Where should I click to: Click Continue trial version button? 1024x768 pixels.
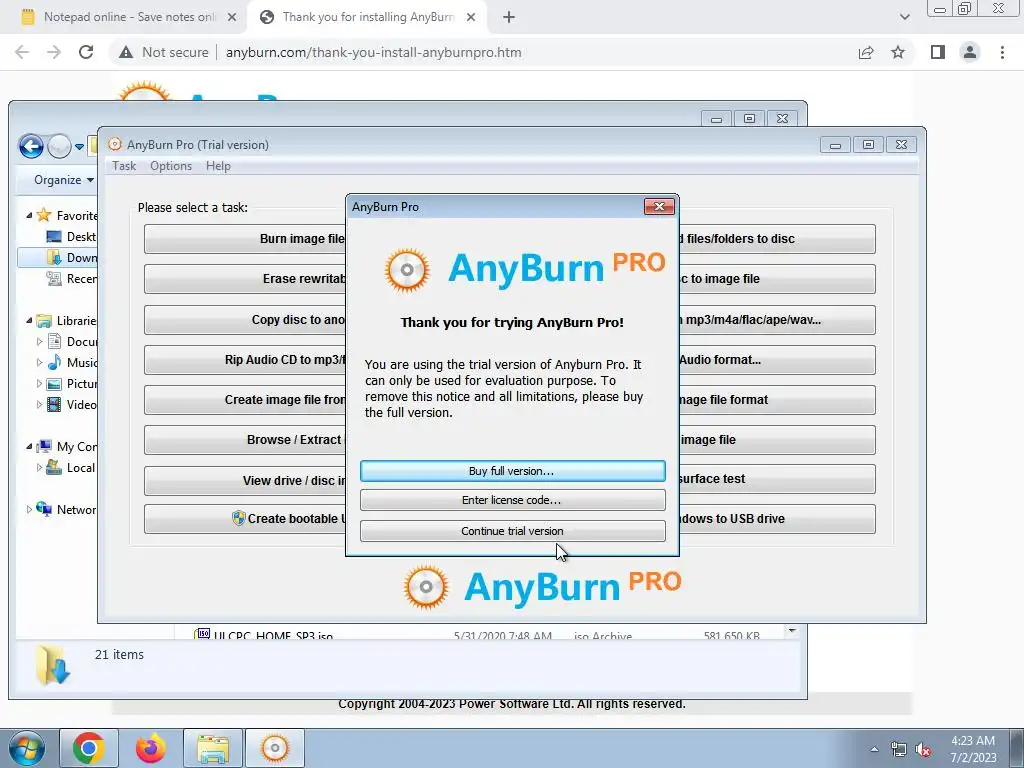[513, 531]
